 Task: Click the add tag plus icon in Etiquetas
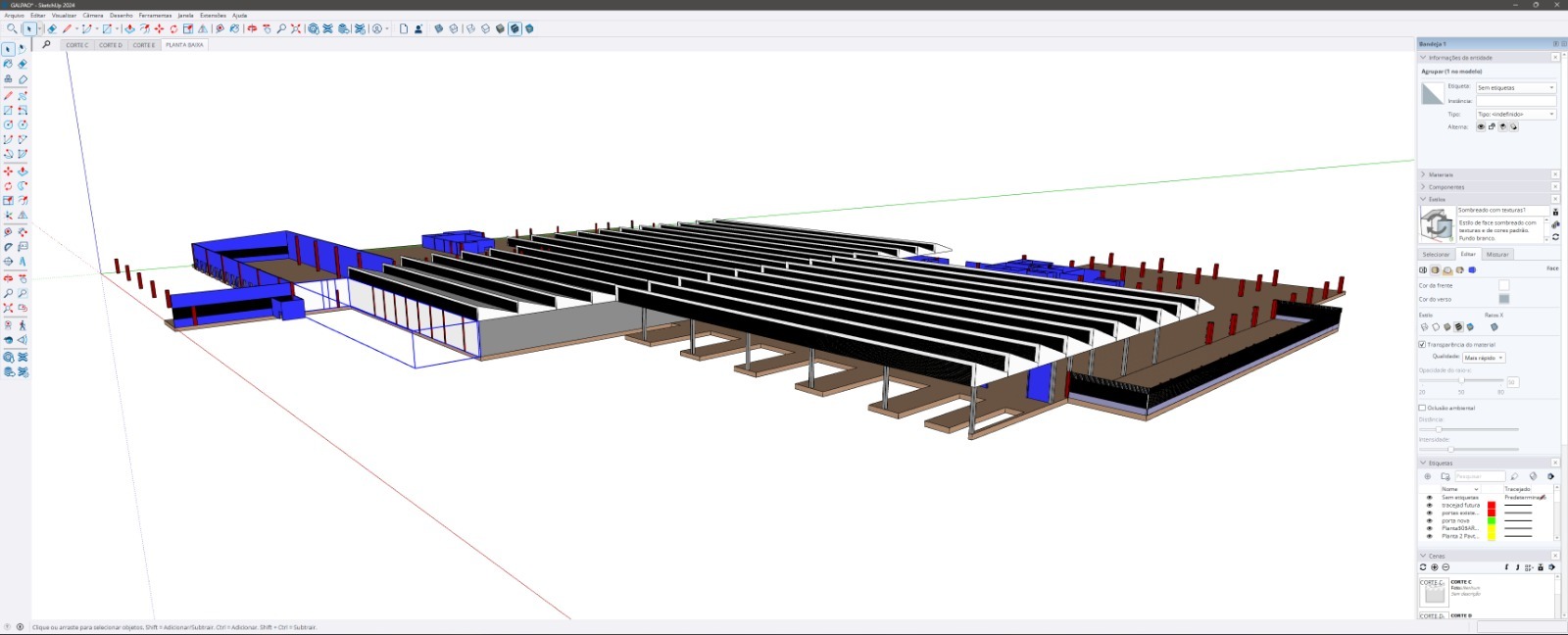pyautogui.click(x=1428, y=477)
